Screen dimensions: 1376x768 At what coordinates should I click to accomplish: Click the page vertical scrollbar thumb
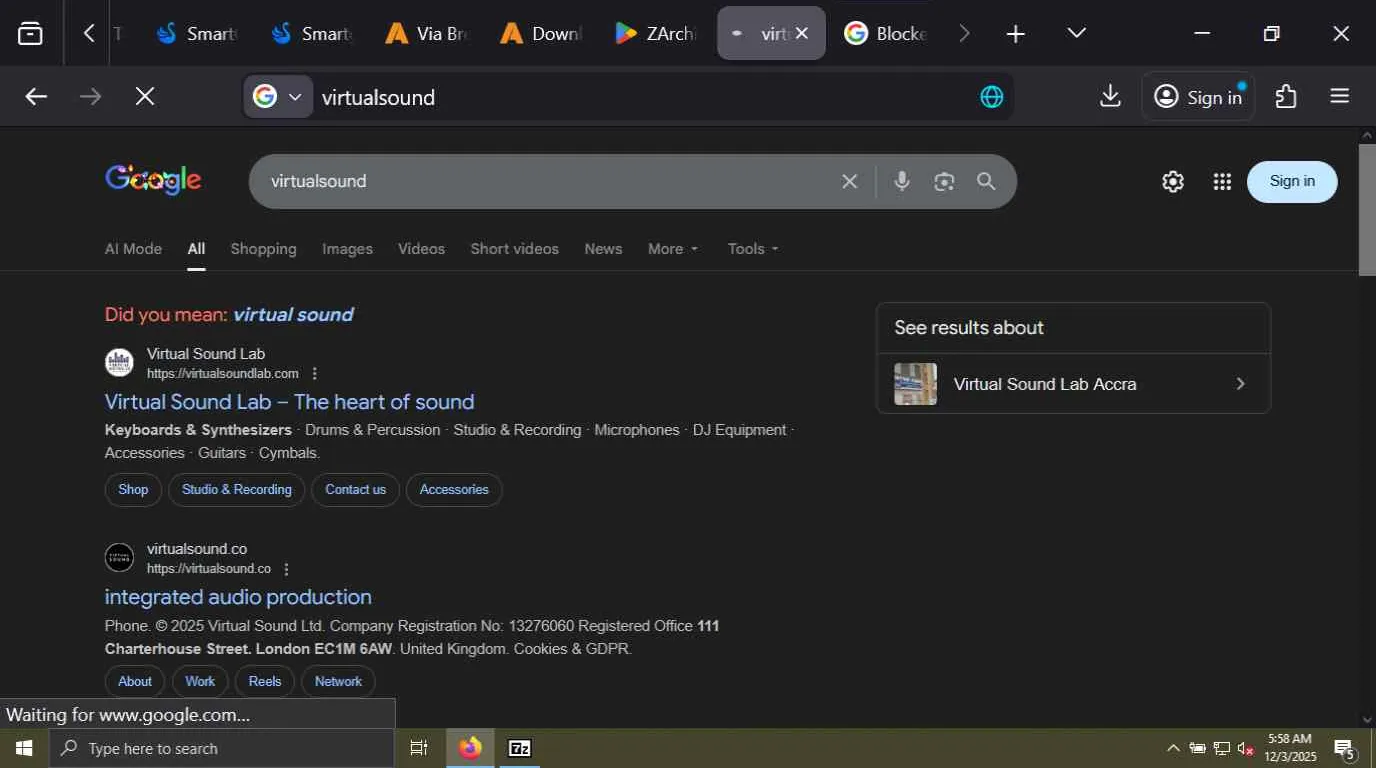coord(1367,209)
